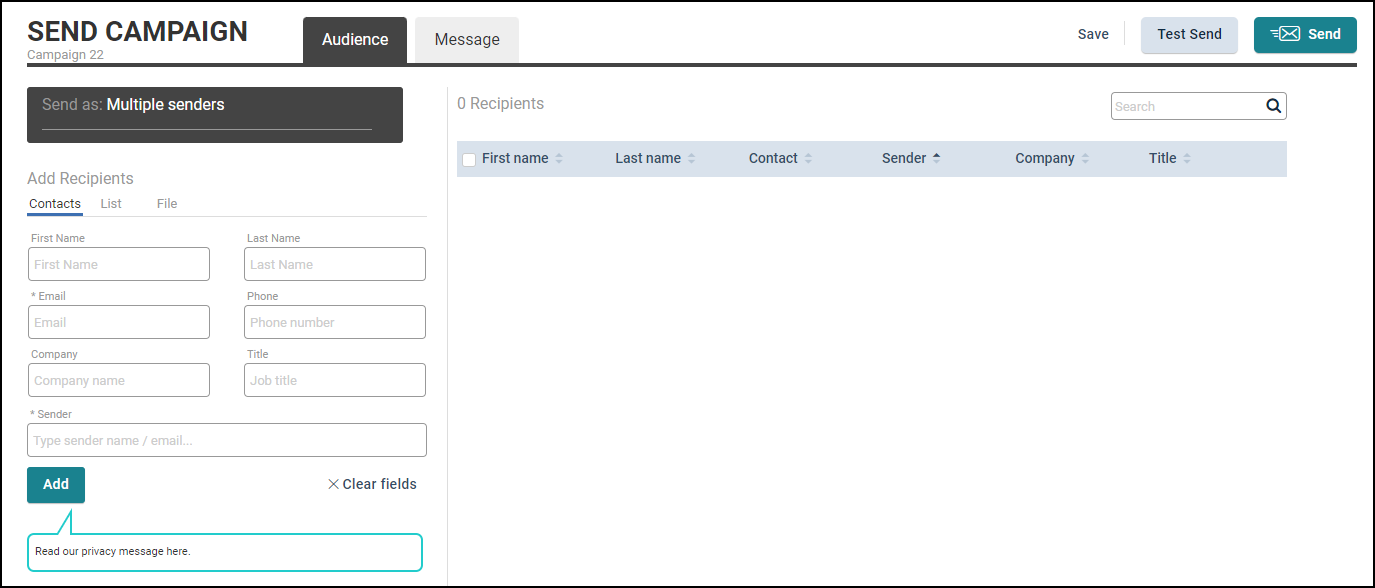Click the Test Send button
The image size is (1375, 588).
(x=1189, y=34)
